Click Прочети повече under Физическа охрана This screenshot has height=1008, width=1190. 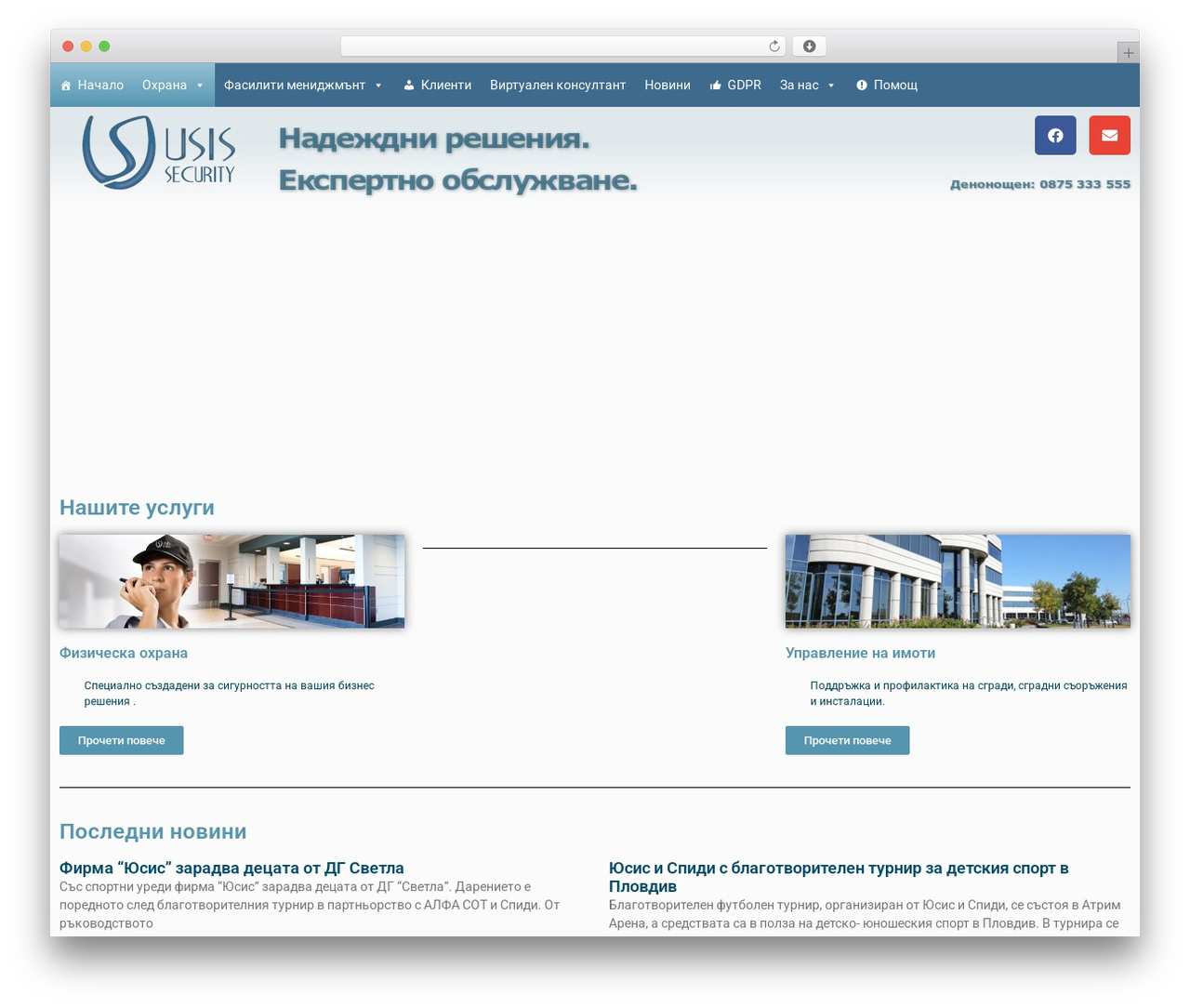tap(122, 740)
